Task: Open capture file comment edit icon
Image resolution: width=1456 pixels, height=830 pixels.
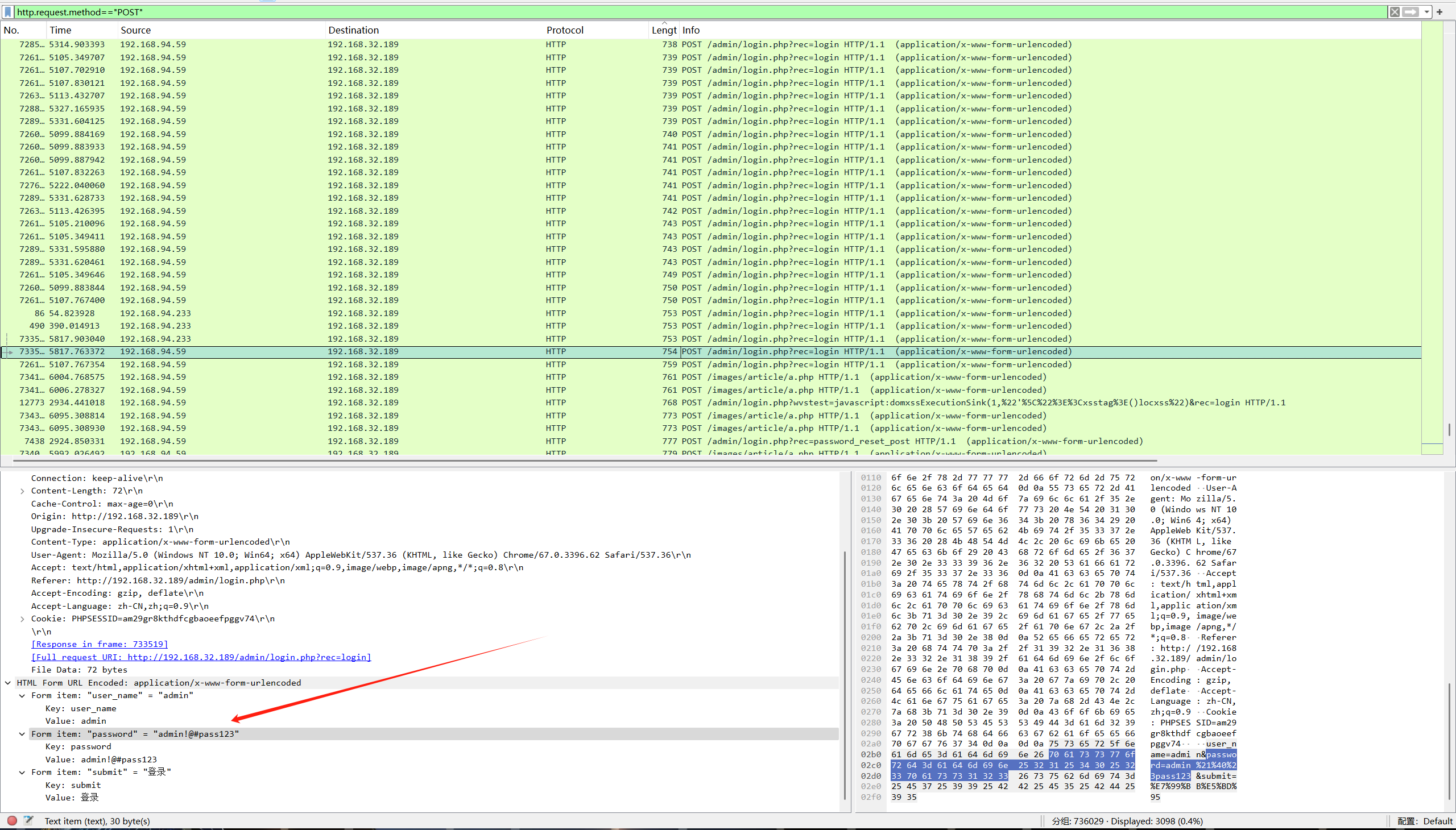Action: coord(28,821)
